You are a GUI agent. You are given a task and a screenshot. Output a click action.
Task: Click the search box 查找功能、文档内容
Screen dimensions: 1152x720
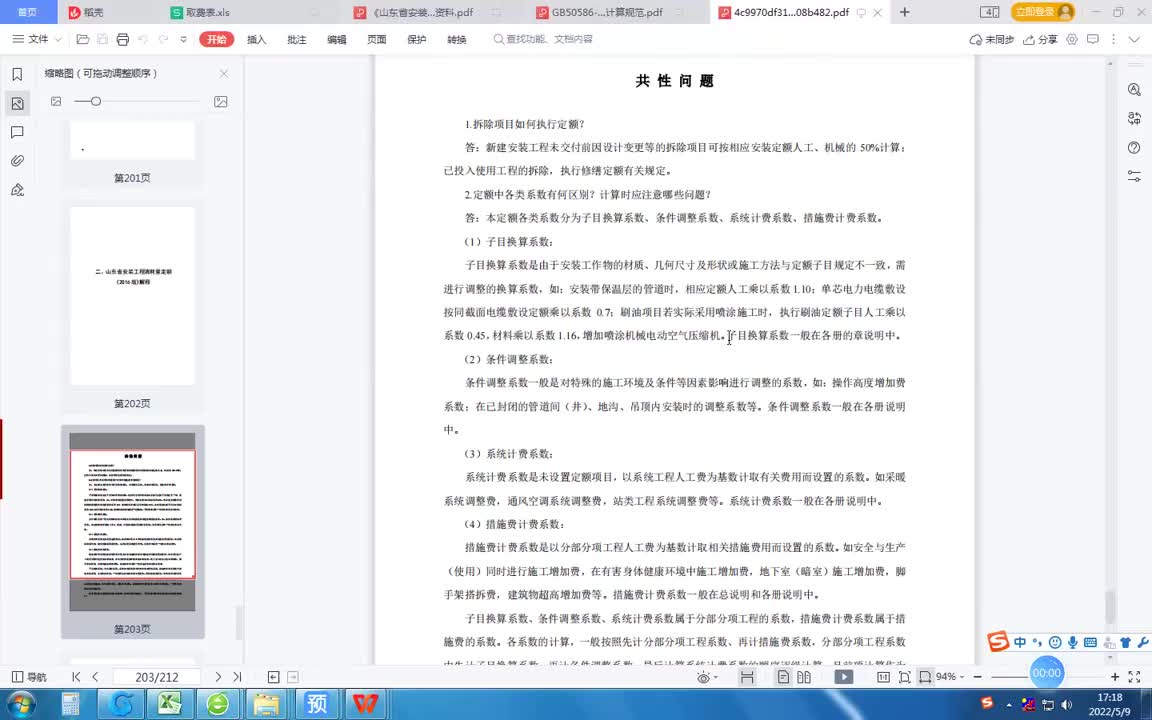click(544, 39)
